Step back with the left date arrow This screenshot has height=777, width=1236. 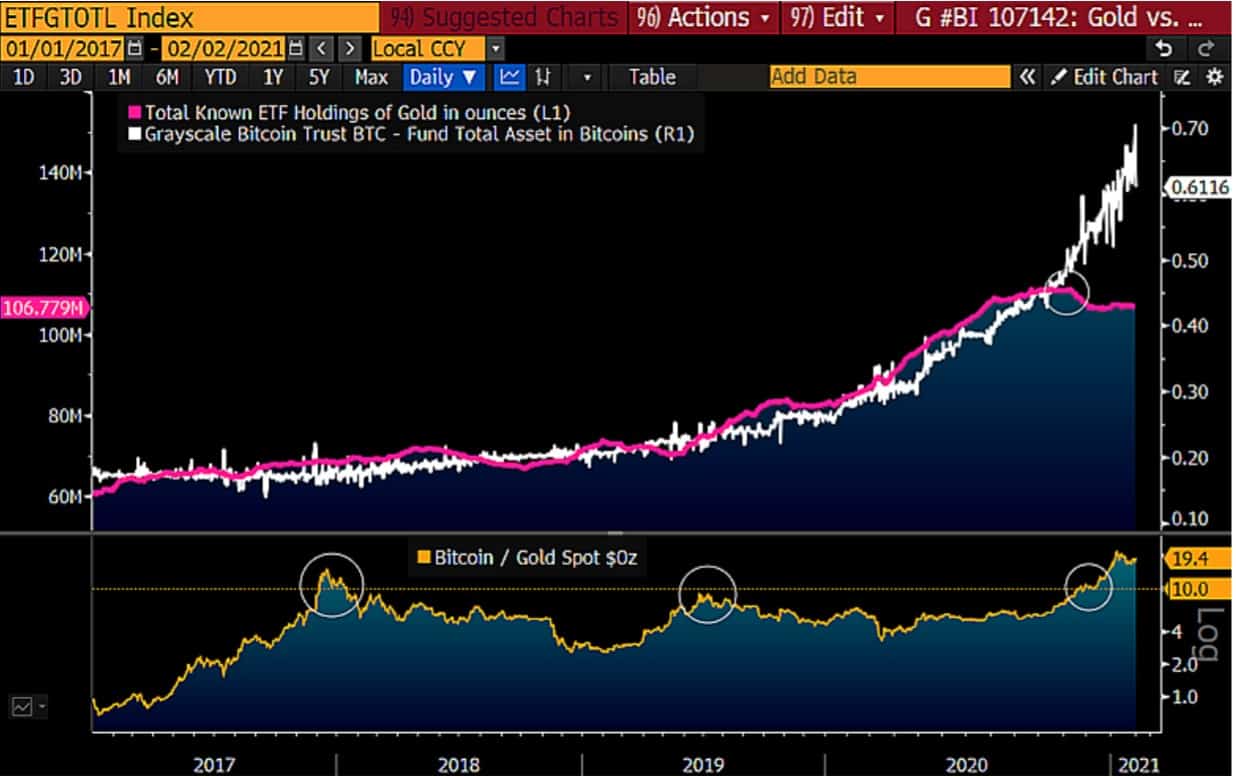[320, 47]
